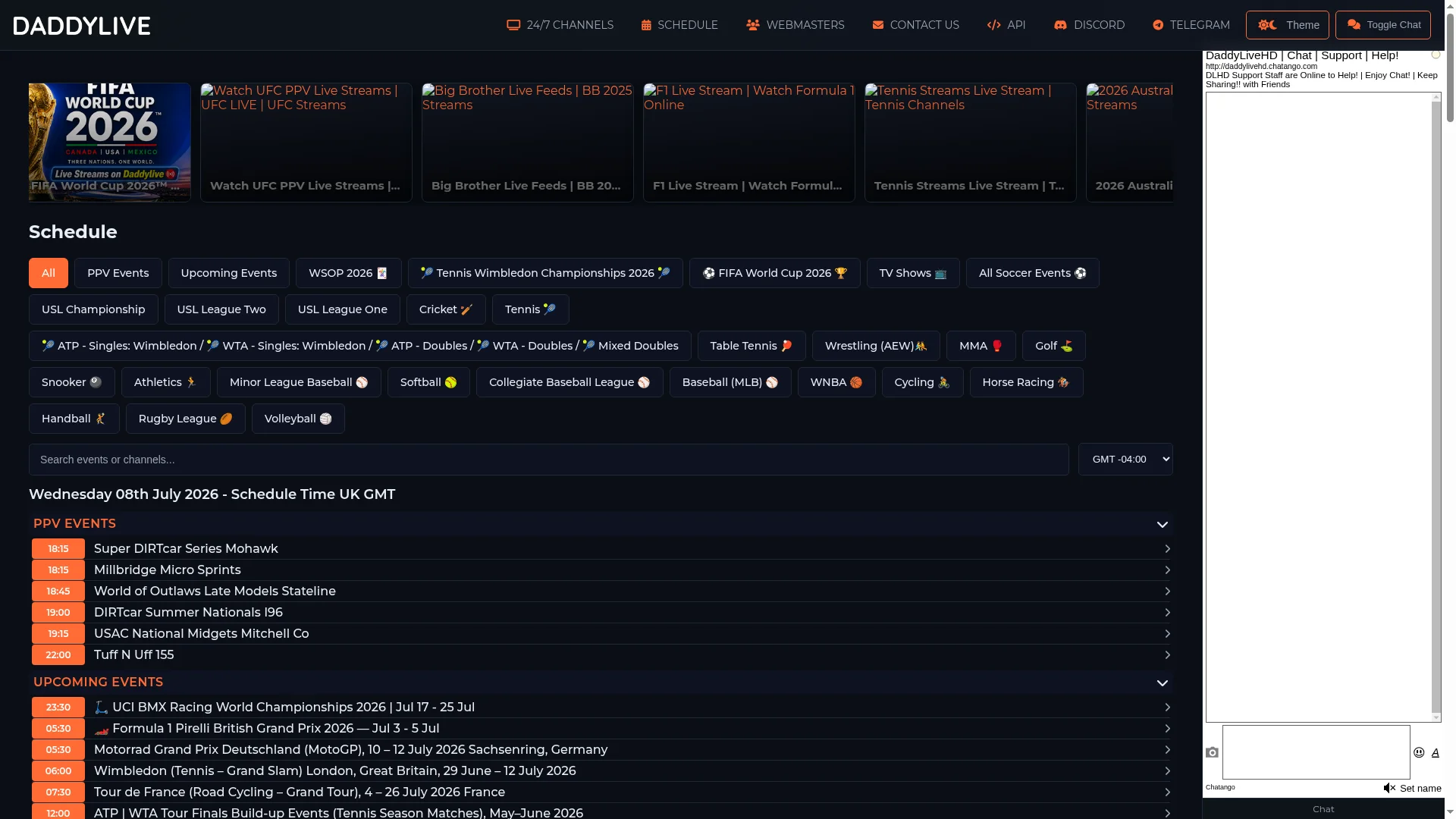Open Watch UFC PPV Live Streams card
This screenshot has height=819, width=1456.
coord(306,143)
